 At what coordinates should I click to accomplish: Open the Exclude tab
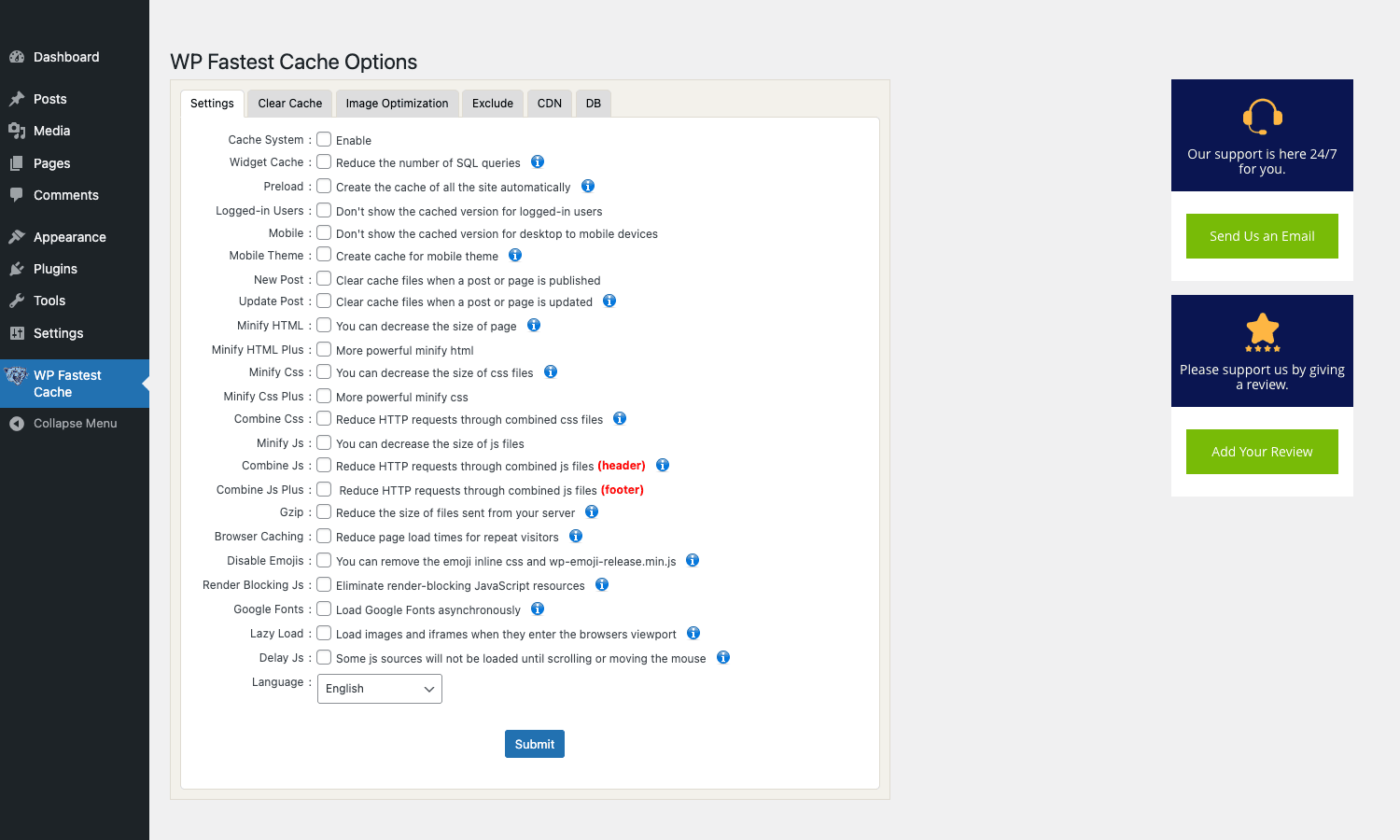[493, 104]
